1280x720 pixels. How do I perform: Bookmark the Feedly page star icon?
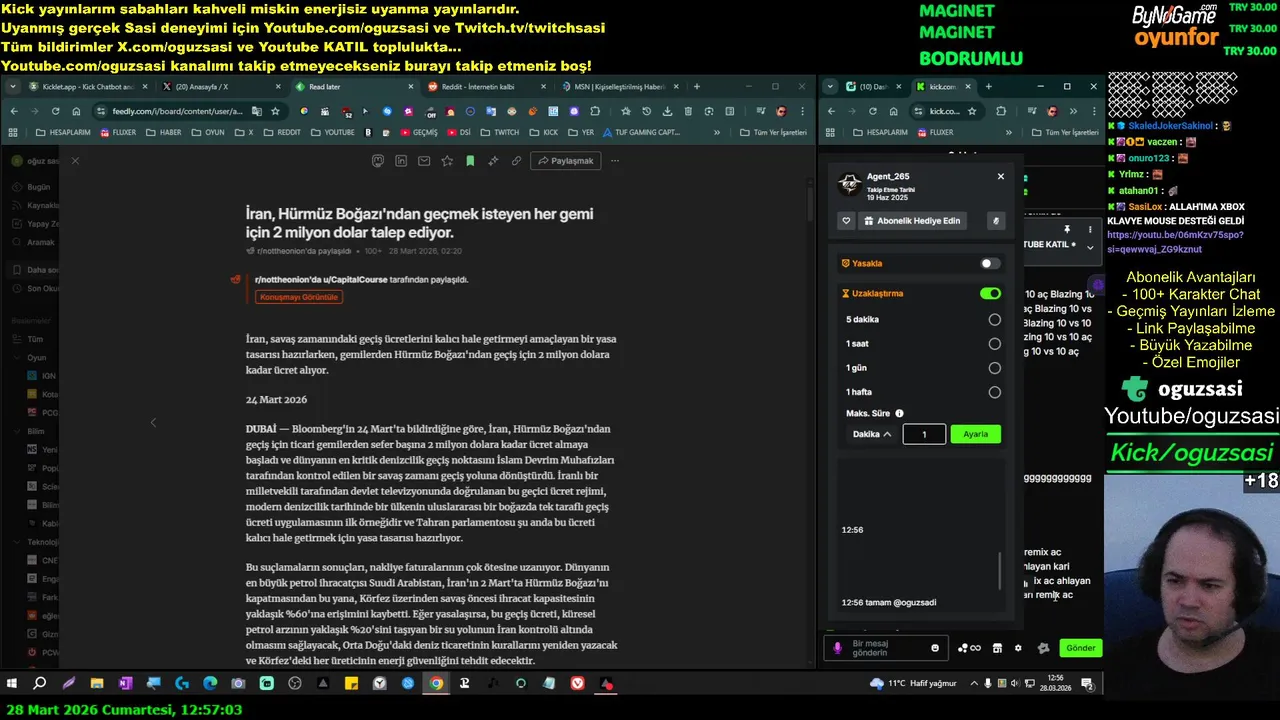[275, 111]
